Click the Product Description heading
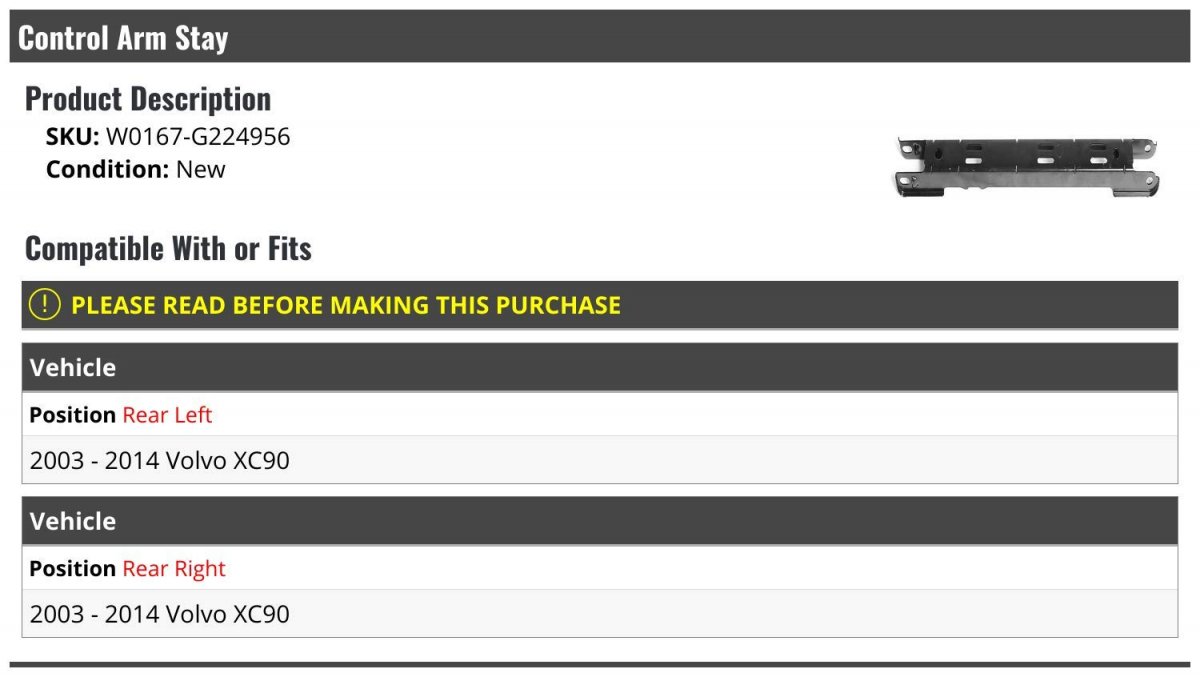 click(148, 98)
